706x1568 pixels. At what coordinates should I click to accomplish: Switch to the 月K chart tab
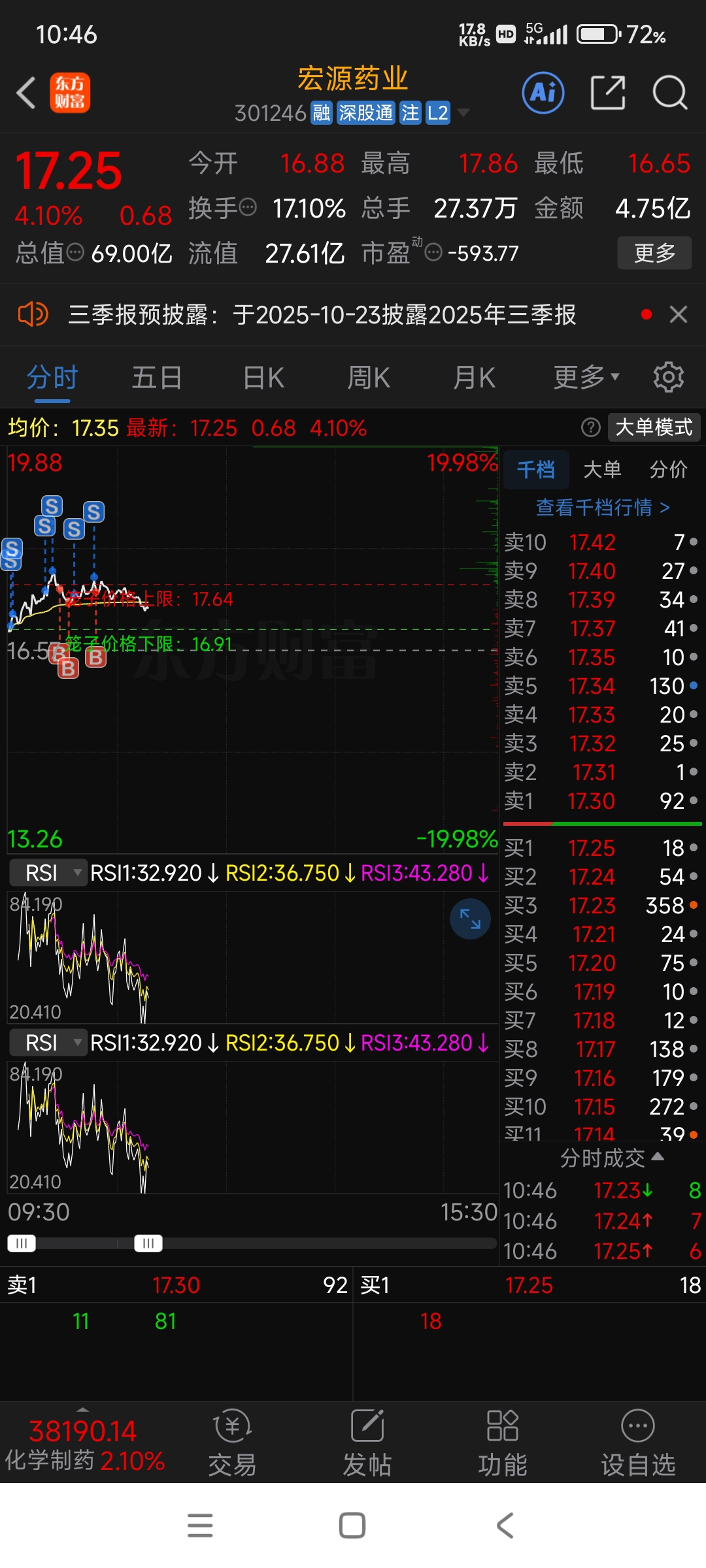click(x=475, y=378)
